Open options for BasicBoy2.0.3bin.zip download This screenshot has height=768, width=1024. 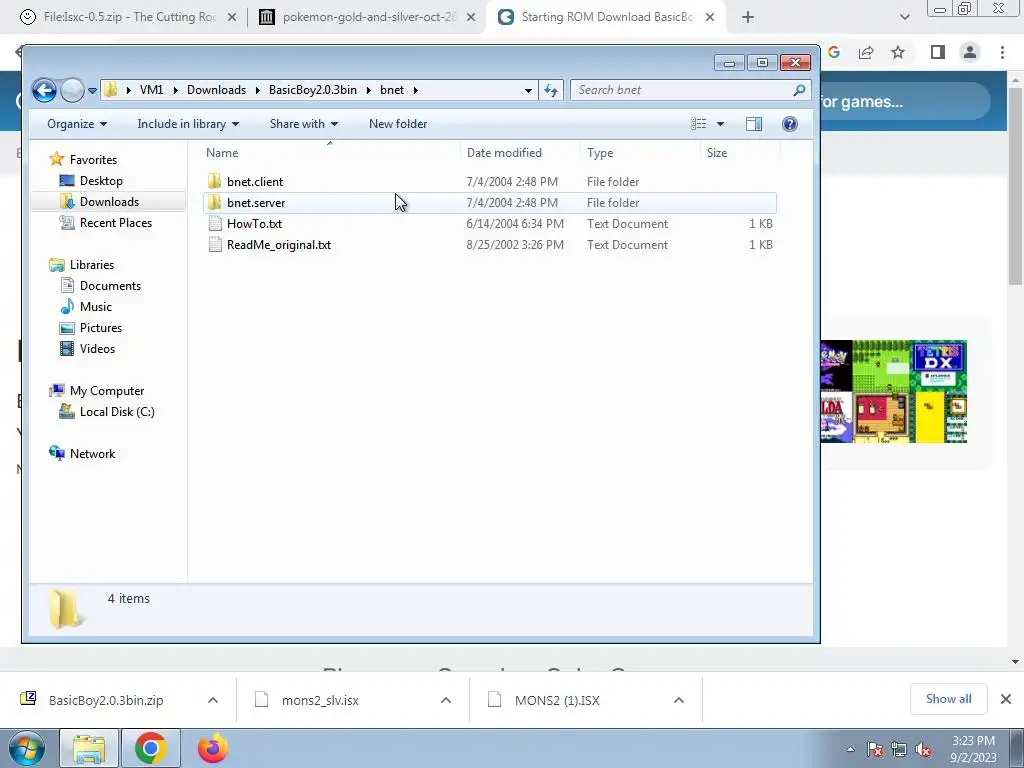213,700
